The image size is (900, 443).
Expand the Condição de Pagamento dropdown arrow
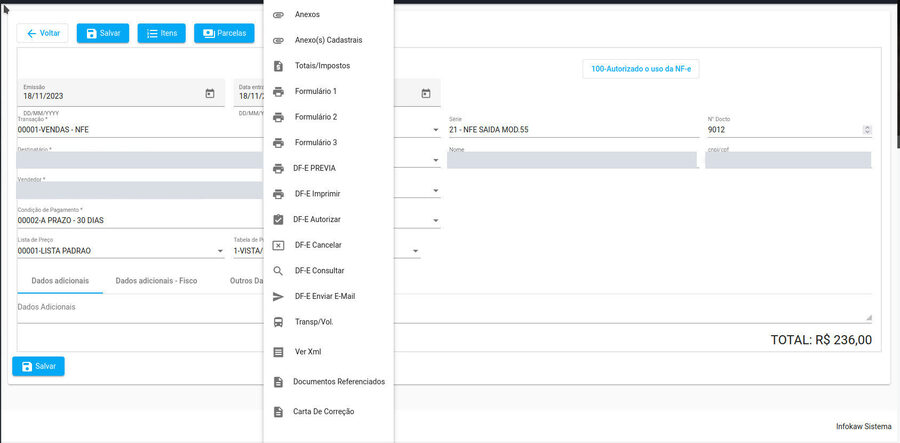coord(436,220)
